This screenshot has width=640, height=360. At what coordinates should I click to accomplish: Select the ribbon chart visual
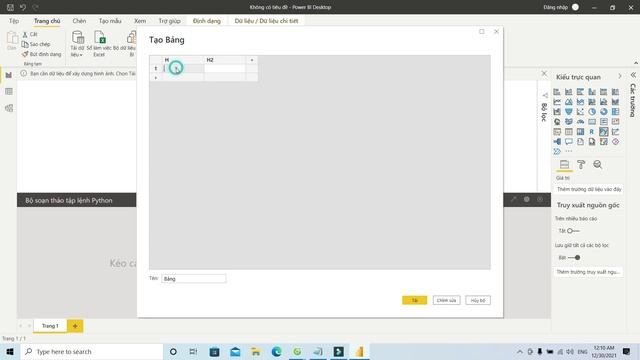click(616, 102)
